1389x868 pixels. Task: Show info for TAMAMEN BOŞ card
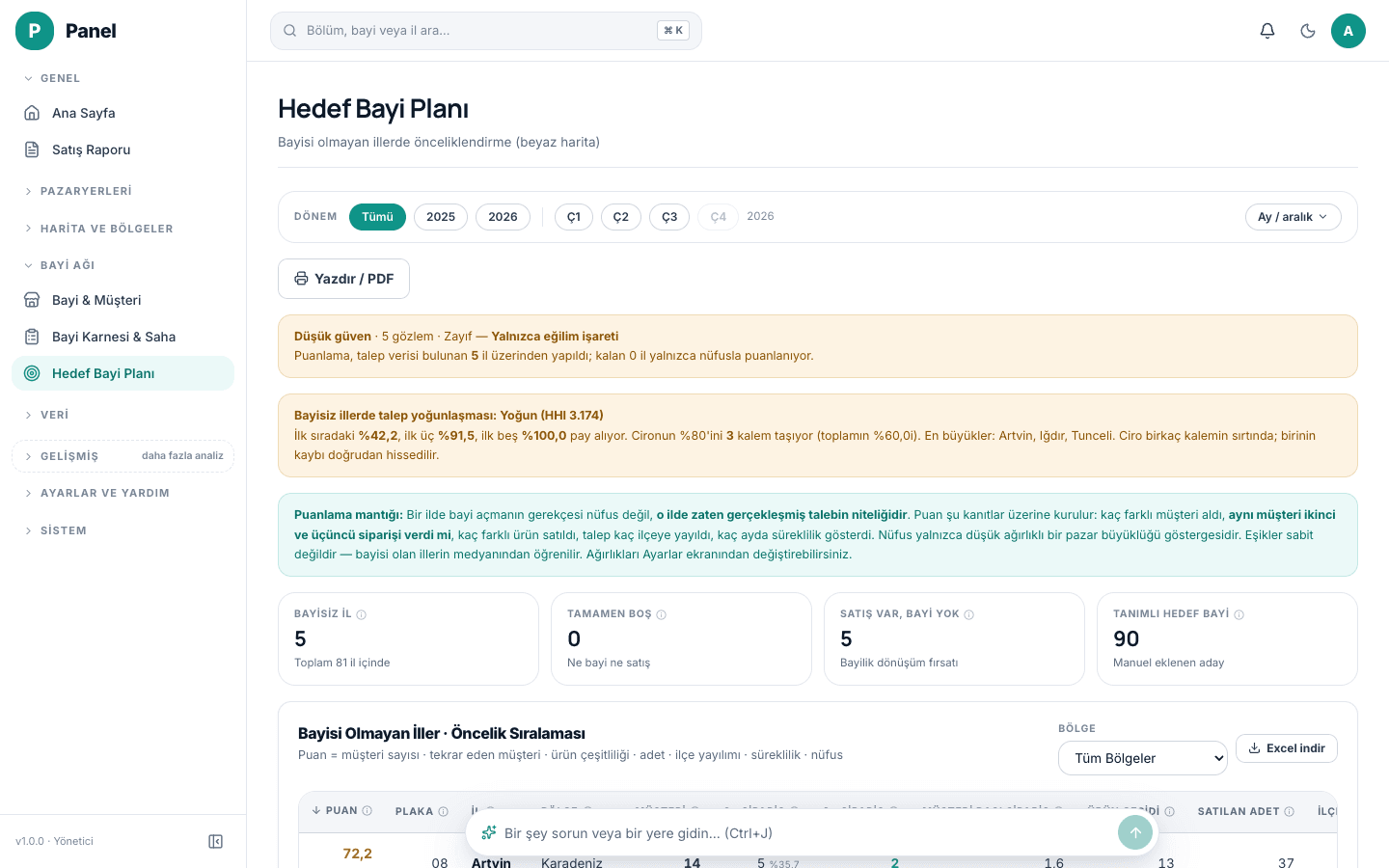pyautogui.click(x=662, y=614)
